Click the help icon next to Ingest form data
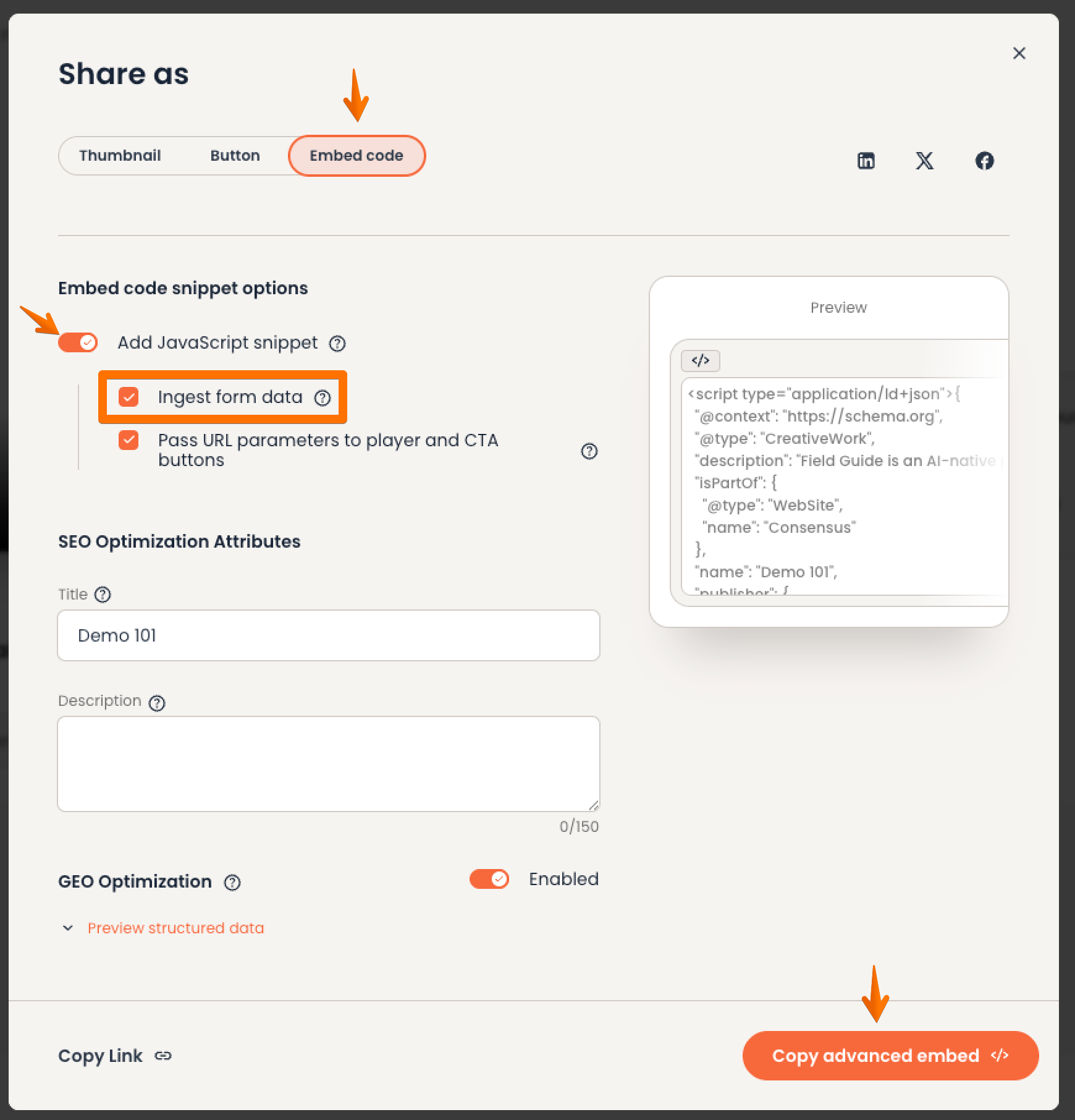Screen dimensions: 1075x1120 point(322,397)
